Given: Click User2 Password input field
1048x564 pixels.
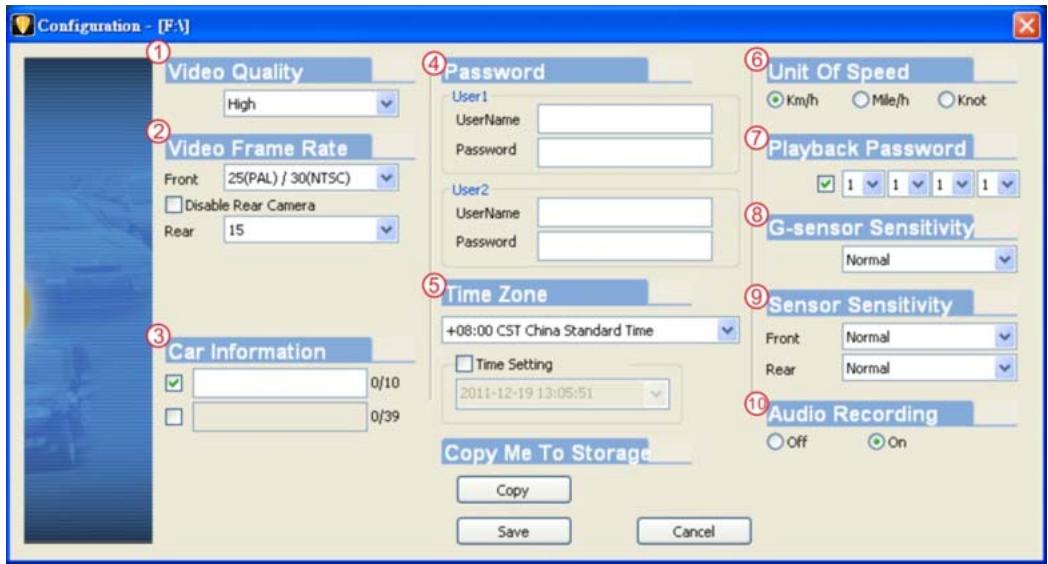Looking at the screenshot, I should pyautogui.click(x=625, y=245).
